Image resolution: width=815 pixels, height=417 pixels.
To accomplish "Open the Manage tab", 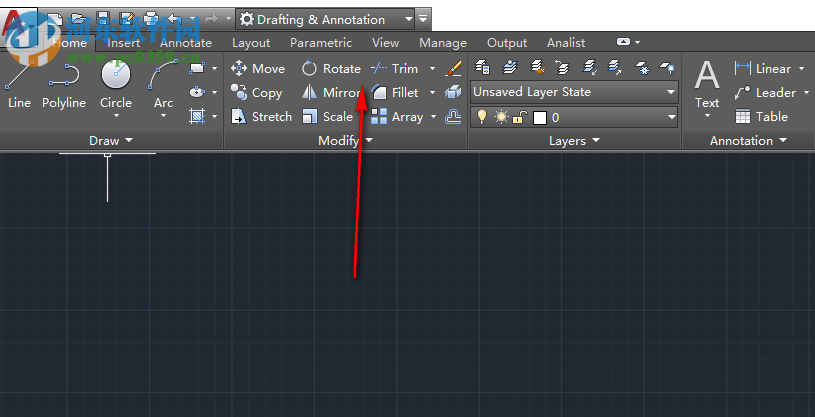I will click(443, 43).
